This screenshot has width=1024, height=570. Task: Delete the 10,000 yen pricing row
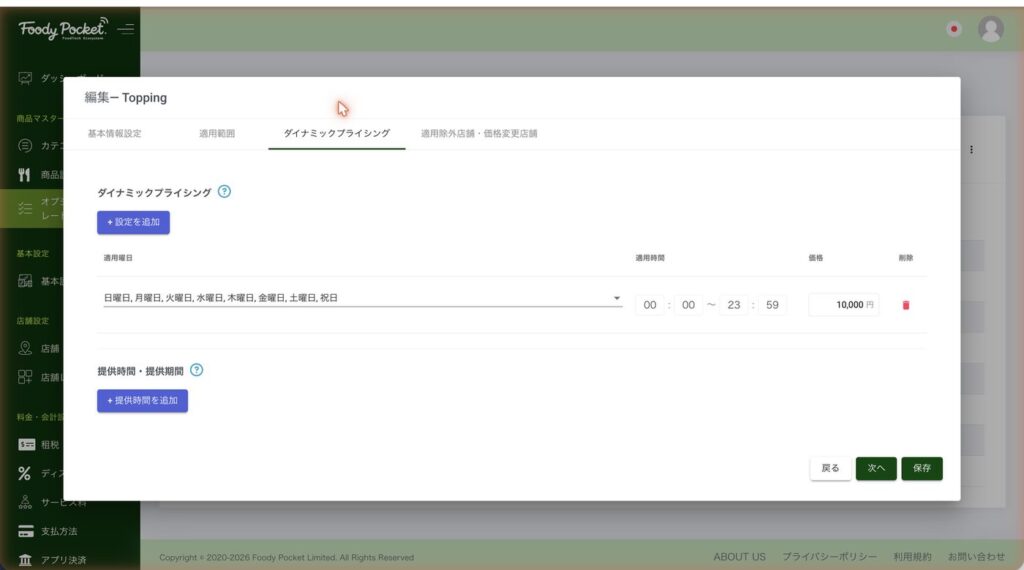906,305
